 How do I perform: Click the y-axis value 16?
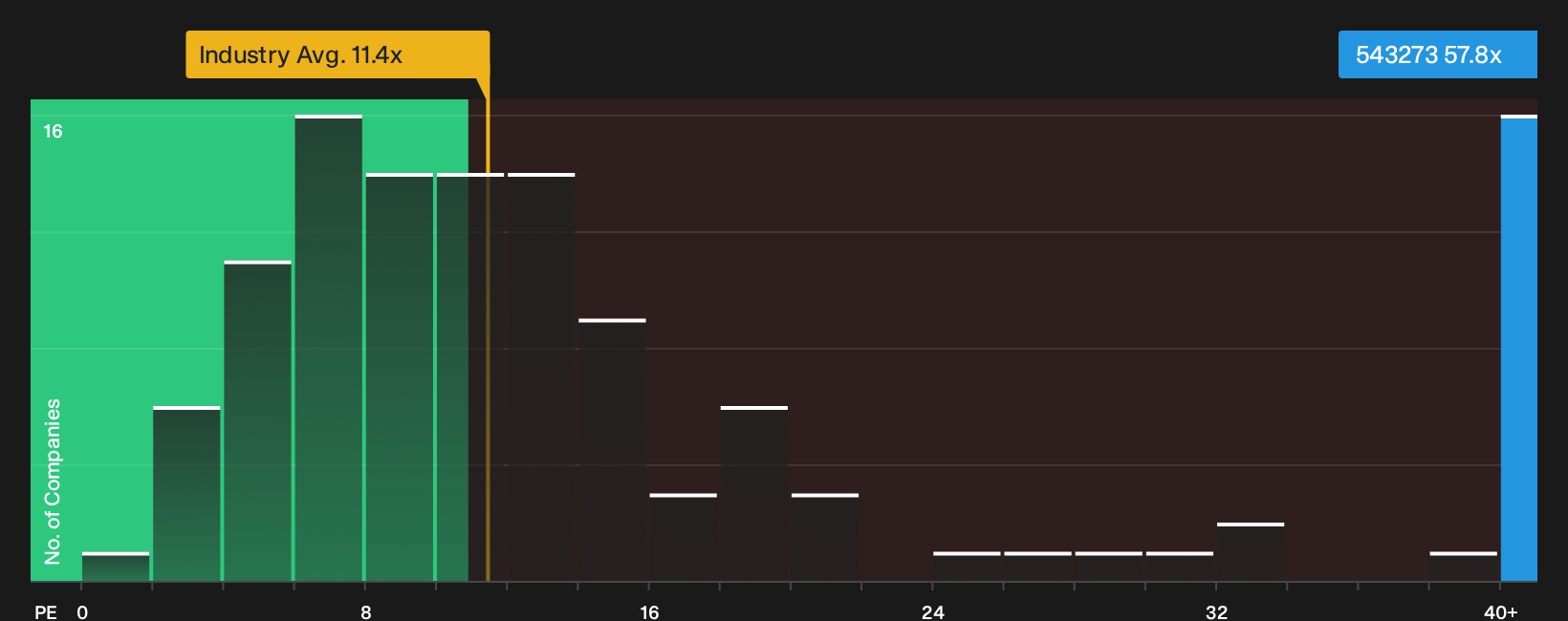click(53, 131)
